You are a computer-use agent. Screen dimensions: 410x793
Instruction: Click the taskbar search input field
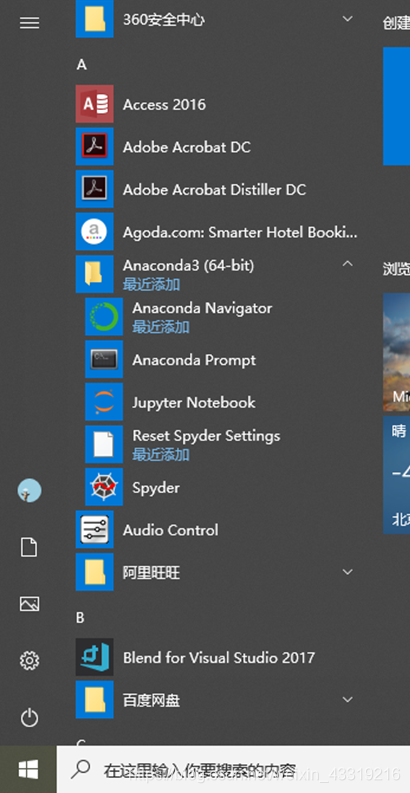233,770
